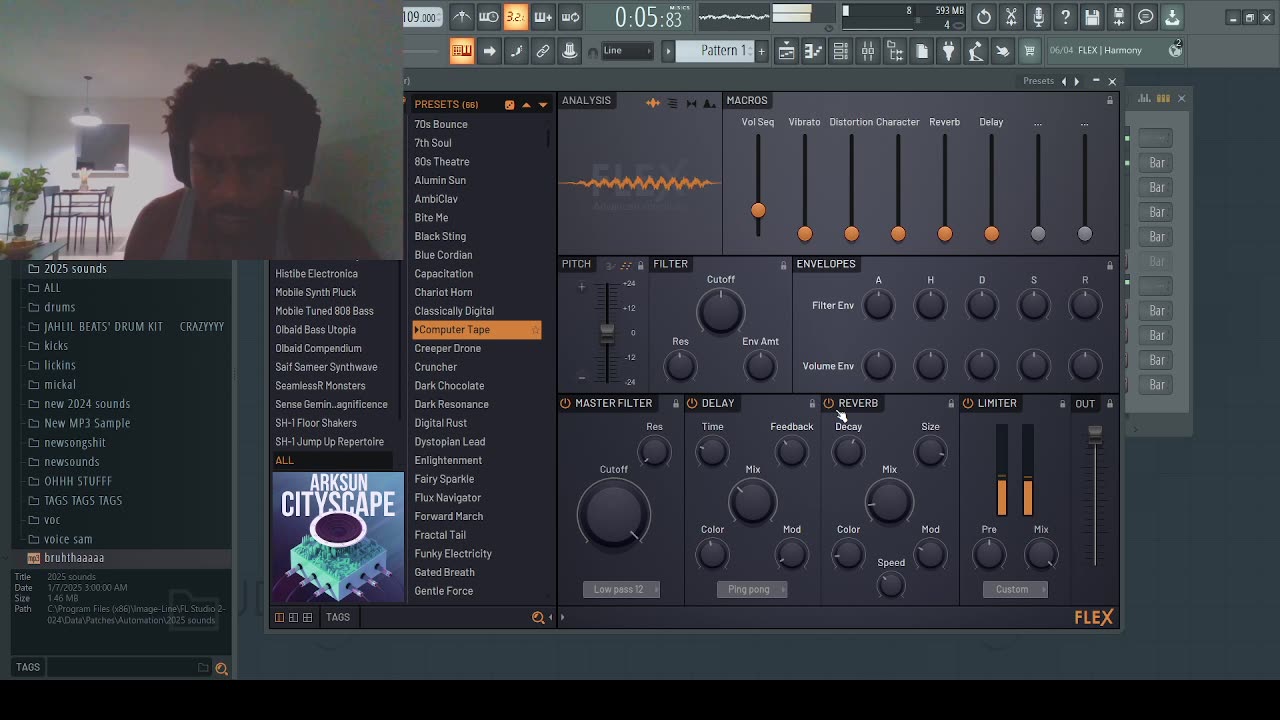Toggle Master Filter power button
Image resolution: width=1280 pixels, height=720 pixels.
566,403
